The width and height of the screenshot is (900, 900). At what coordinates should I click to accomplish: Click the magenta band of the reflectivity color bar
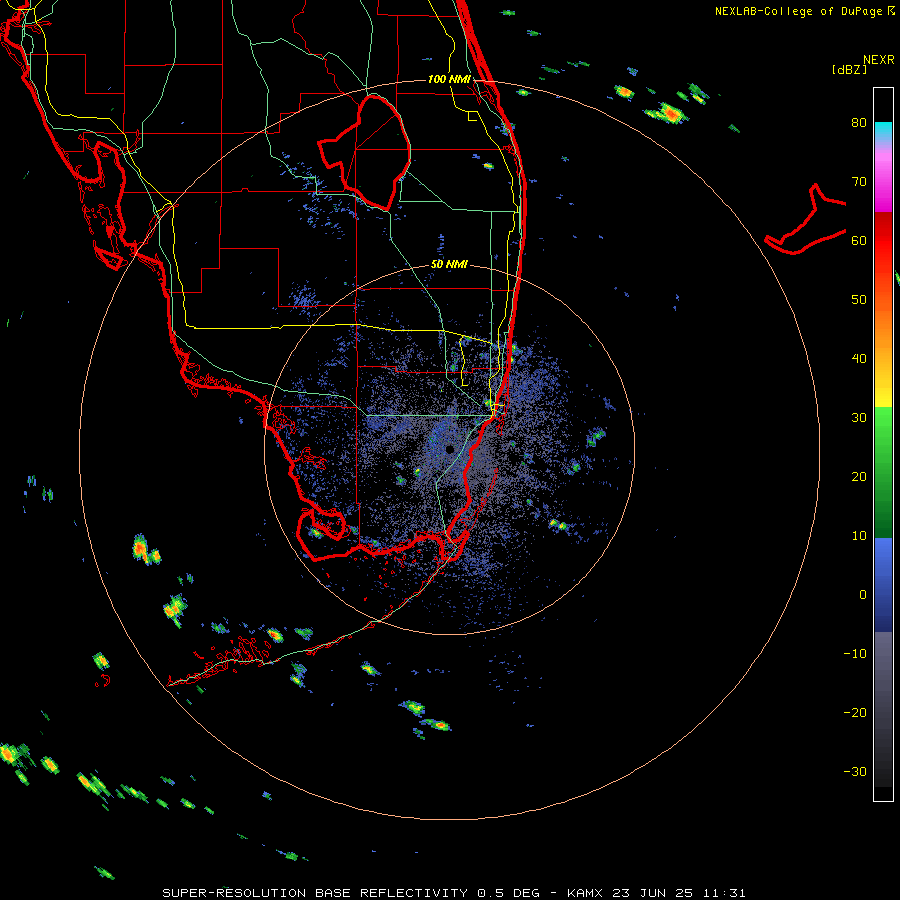[x=883, y=181]
